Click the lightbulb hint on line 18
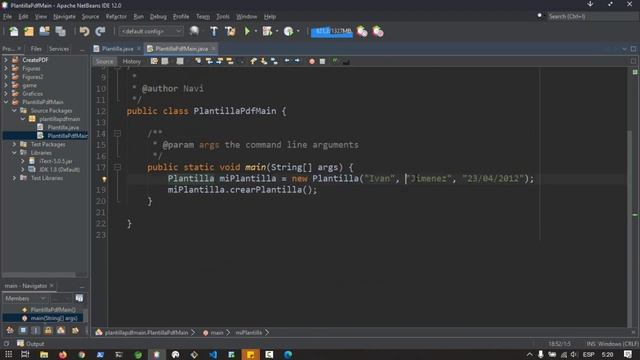 (104, 179)
